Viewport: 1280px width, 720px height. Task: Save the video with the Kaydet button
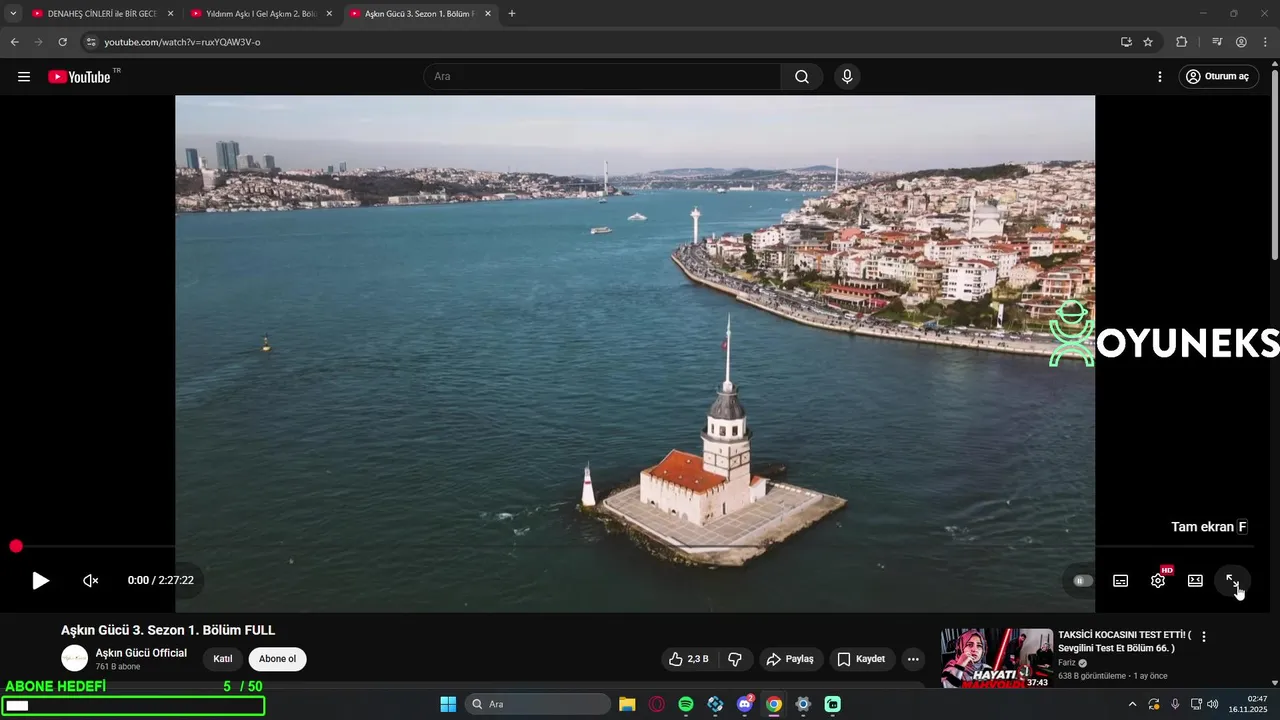(x=861, y=659)
